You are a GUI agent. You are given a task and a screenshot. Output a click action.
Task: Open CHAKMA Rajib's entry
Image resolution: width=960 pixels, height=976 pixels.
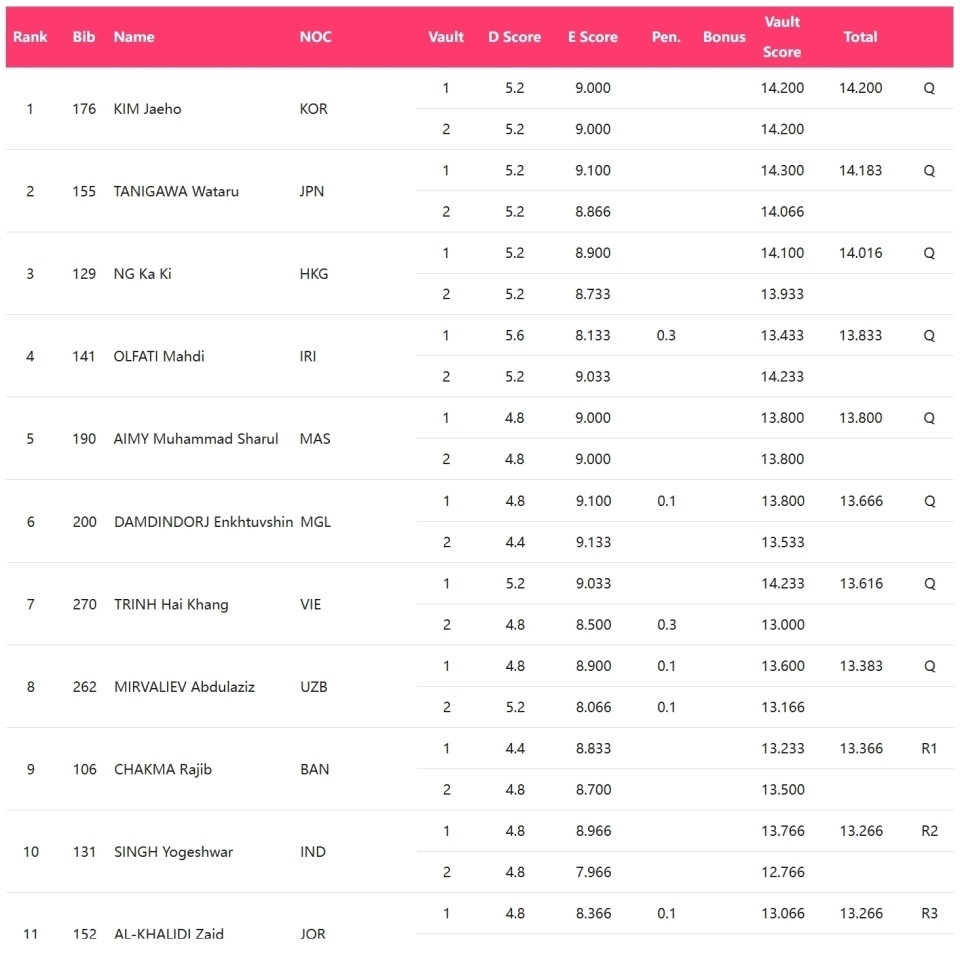coord(163,769)
